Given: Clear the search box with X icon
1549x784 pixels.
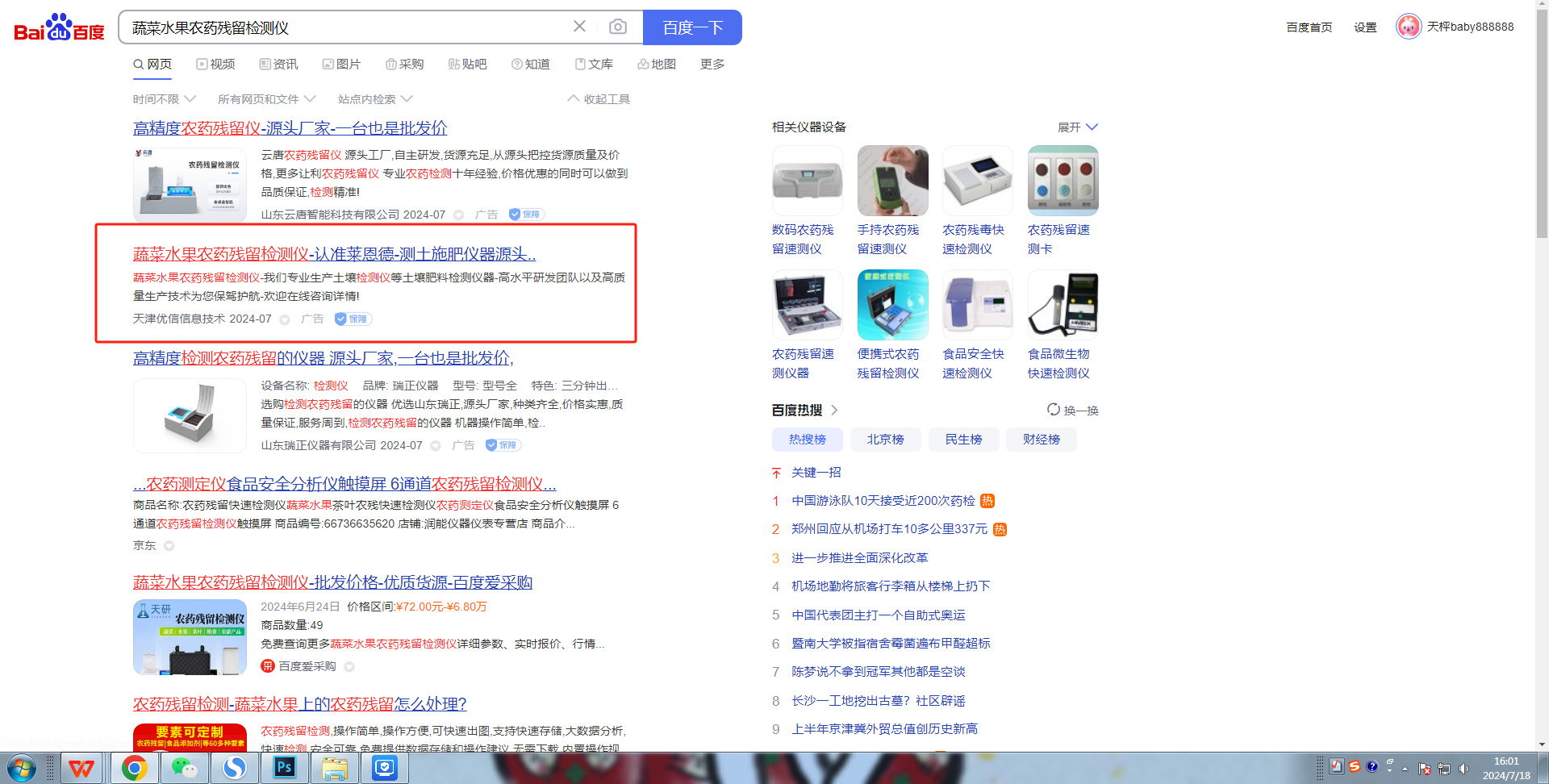Looking at the screenshot, I should pyautogui.click(x=579, y=27).
